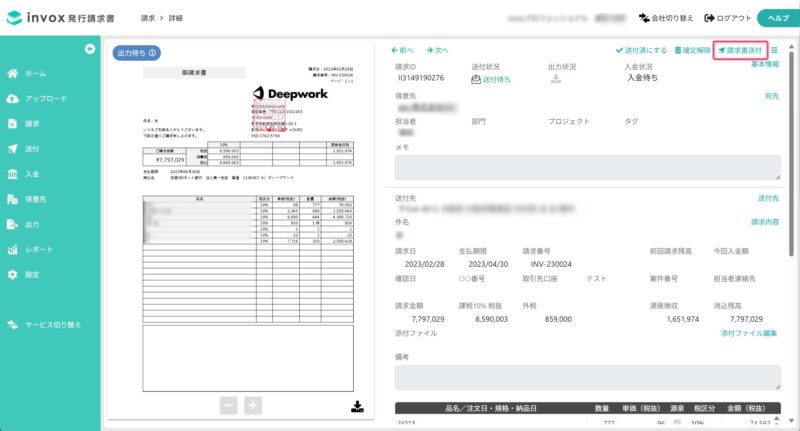Click the 添付ファイル編集 link
800x431 pixels.
pos(748,333)
